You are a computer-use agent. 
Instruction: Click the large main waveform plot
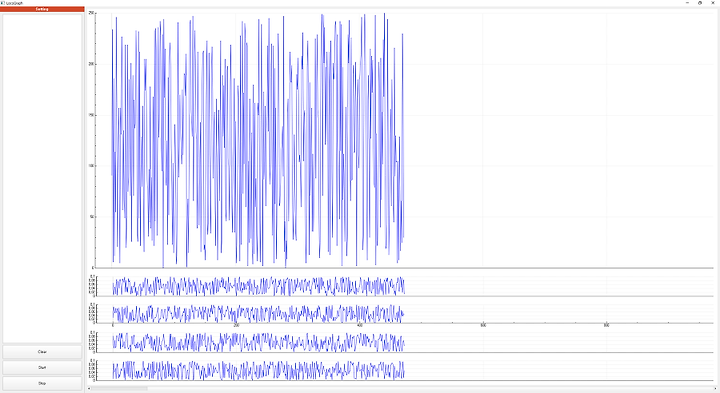click(404, 140)
